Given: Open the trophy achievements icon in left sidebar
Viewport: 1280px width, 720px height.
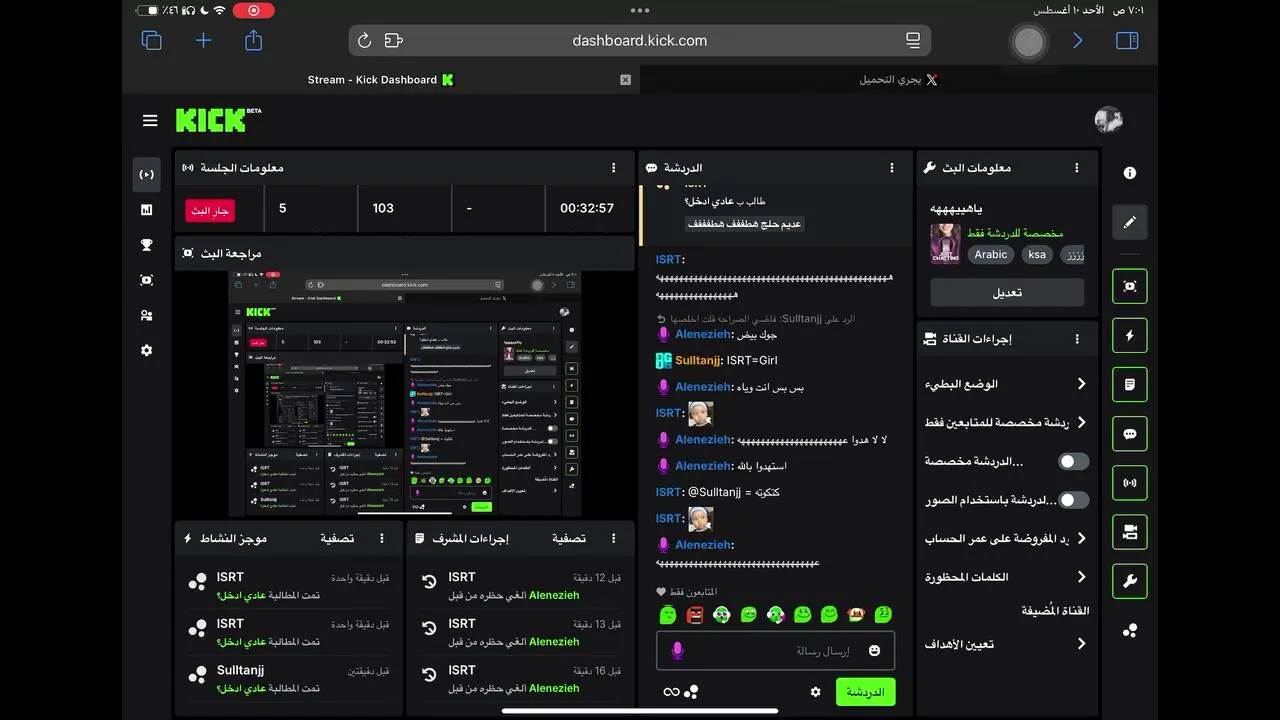Looking at the screenshot, I should point(147,245).
